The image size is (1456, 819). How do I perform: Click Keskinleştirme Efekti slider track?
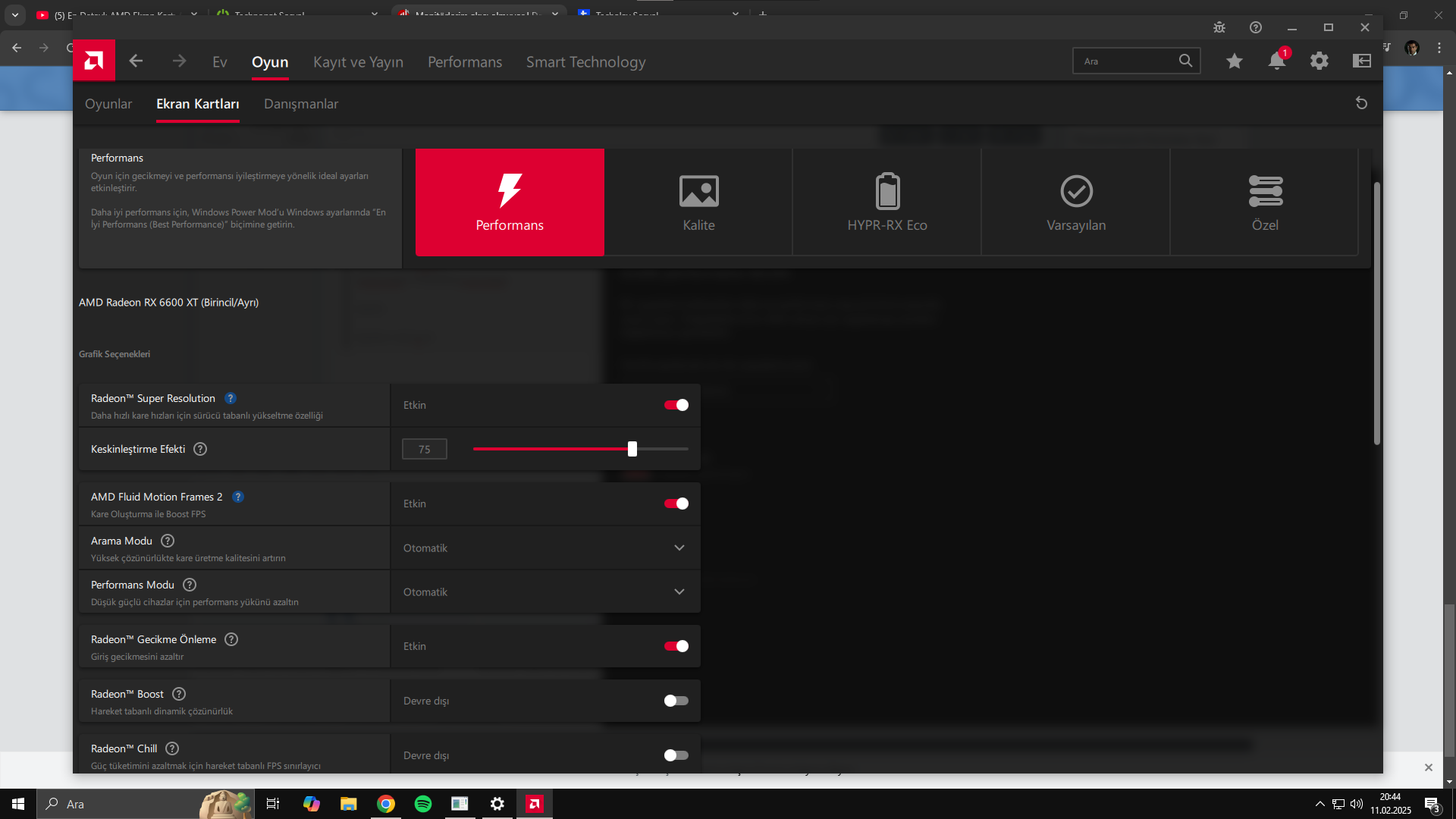(554, 449)
